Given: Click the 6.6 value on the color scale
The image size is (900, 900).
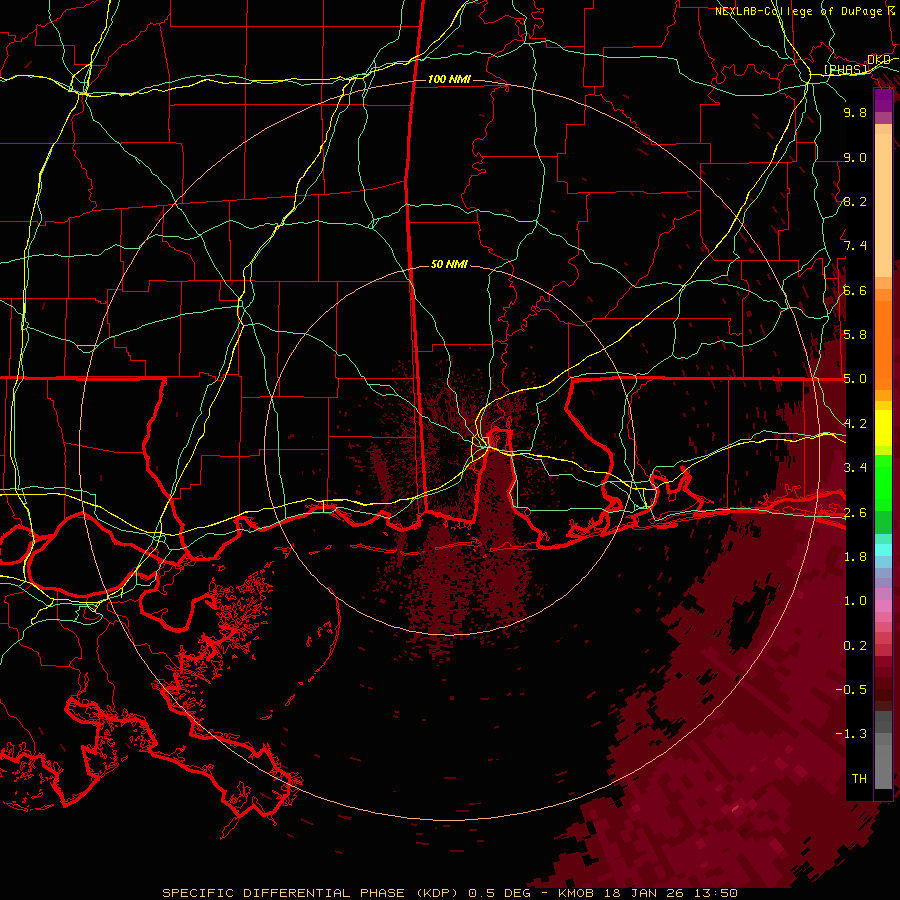Looking at the screenshot, I should 855,290.
